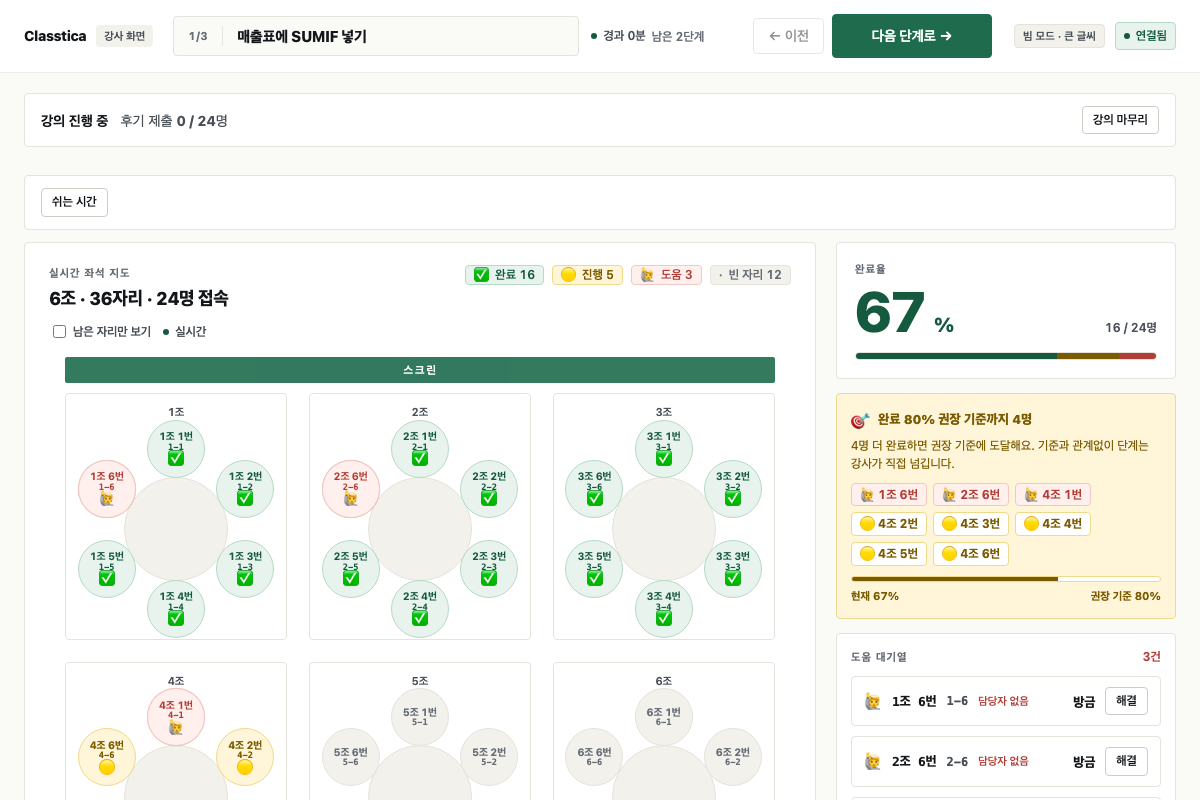Start a break with 쉬는 시간
This screenshot has width=1200, height=800.
point(74,202)
